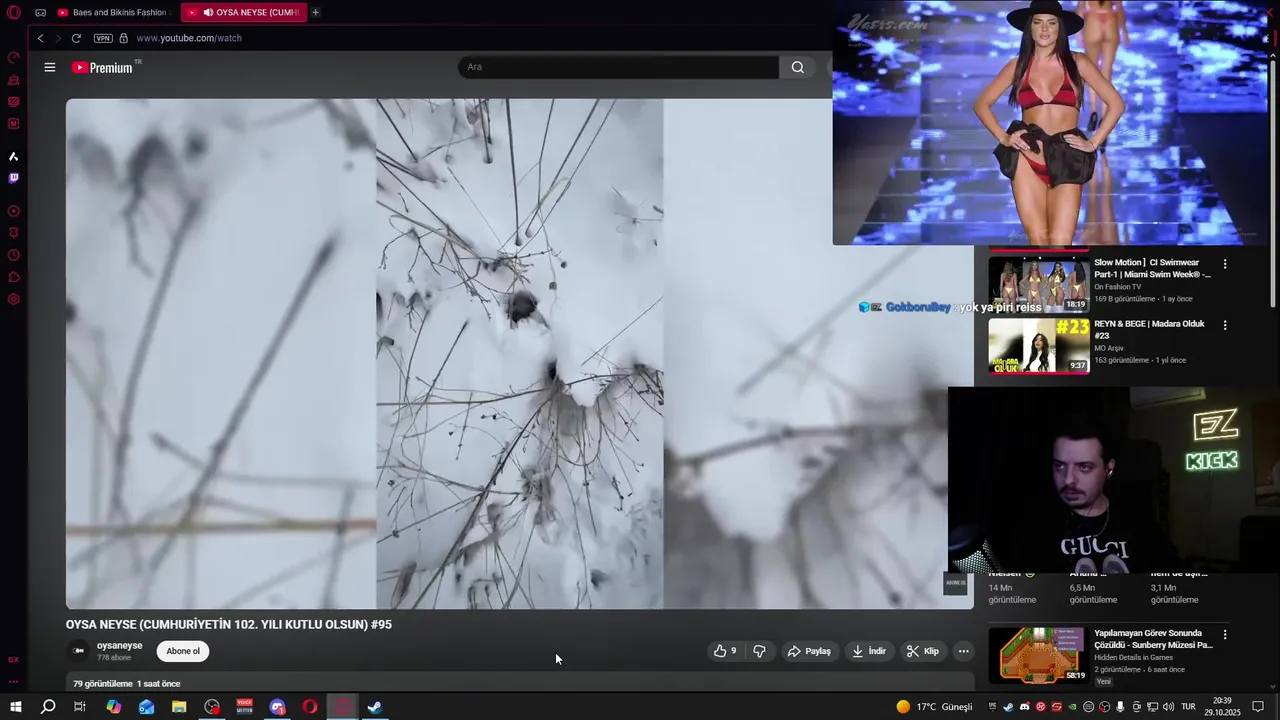Viewport: 1280px width, 720px height.
Task: Open the Opera GX main menu logo
Action: (14, 12)
